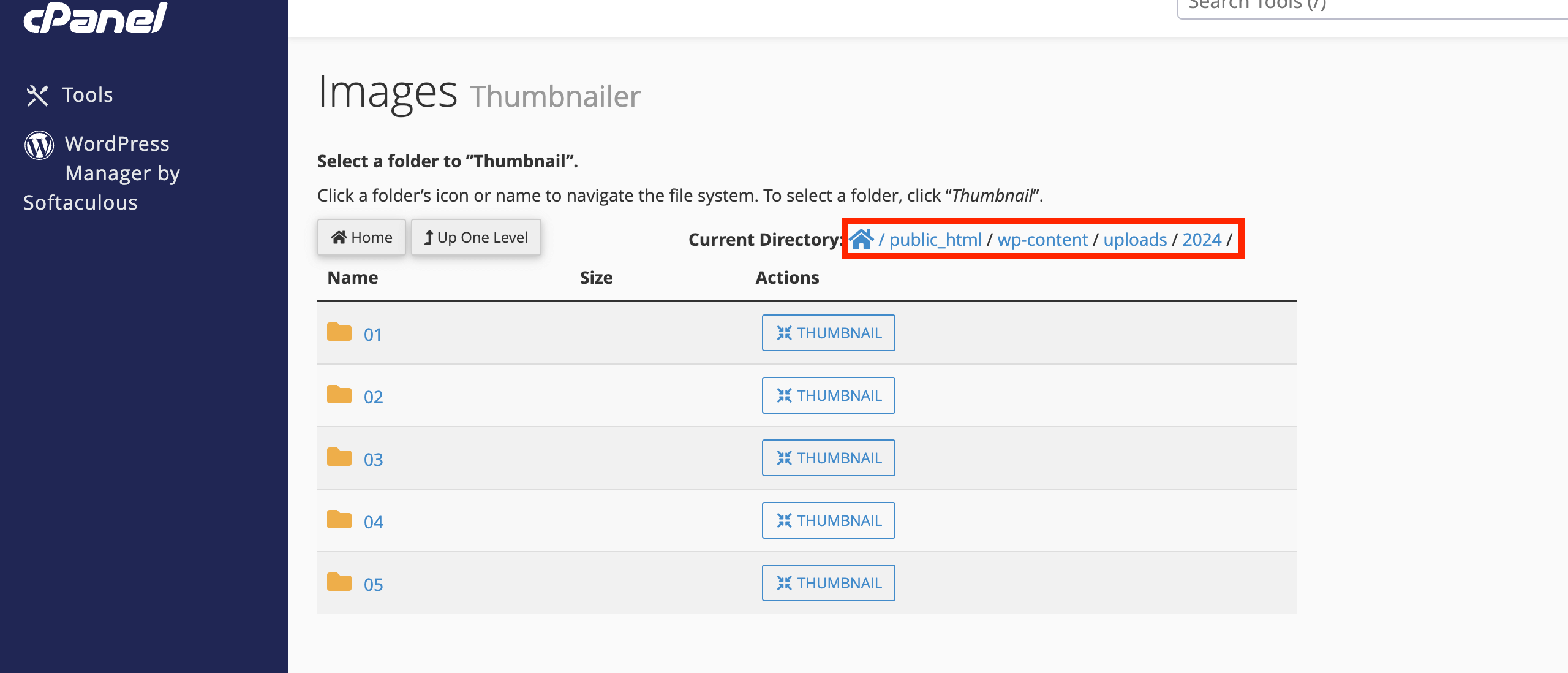Screen dimensions: 1568x673
Task: Click the cPanel logo
Action: (95, 17)
